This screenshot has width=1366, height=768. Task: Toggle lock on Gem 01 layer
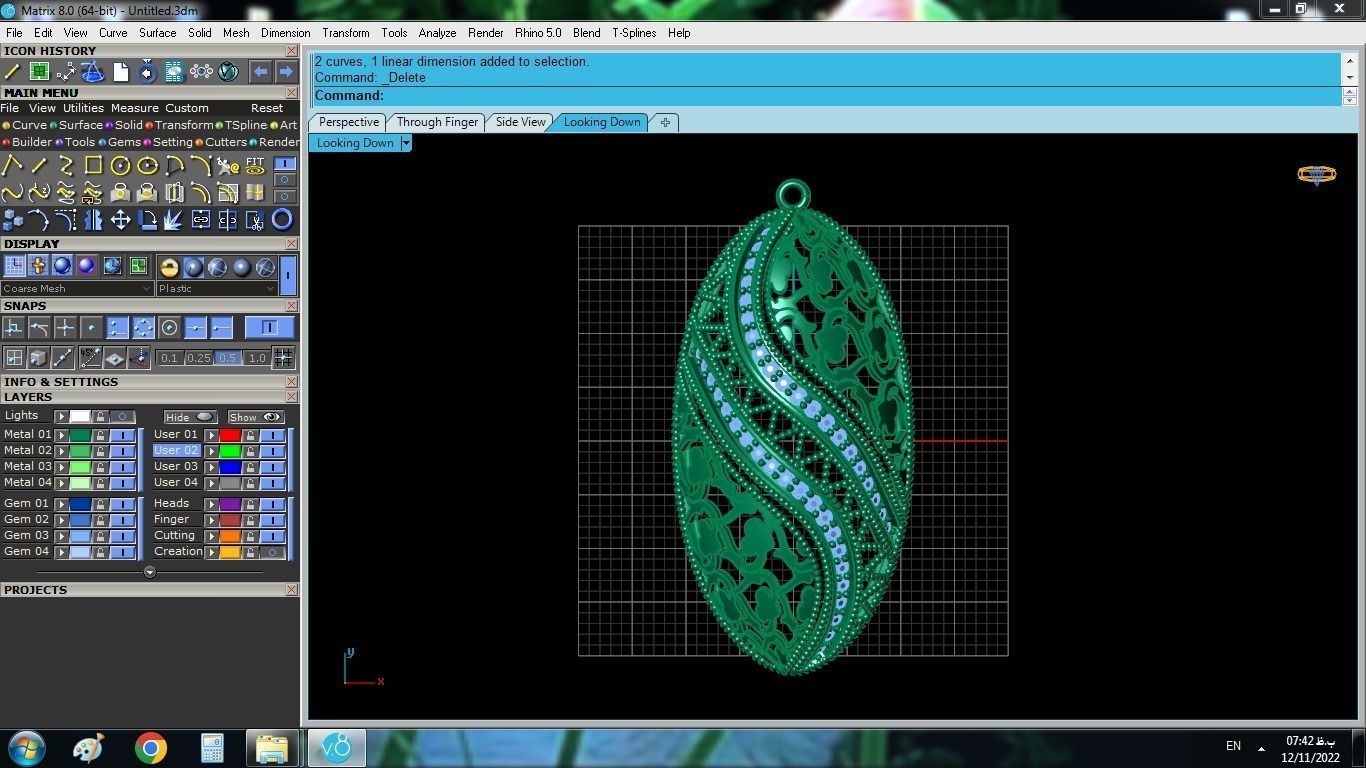coord(100,504)
